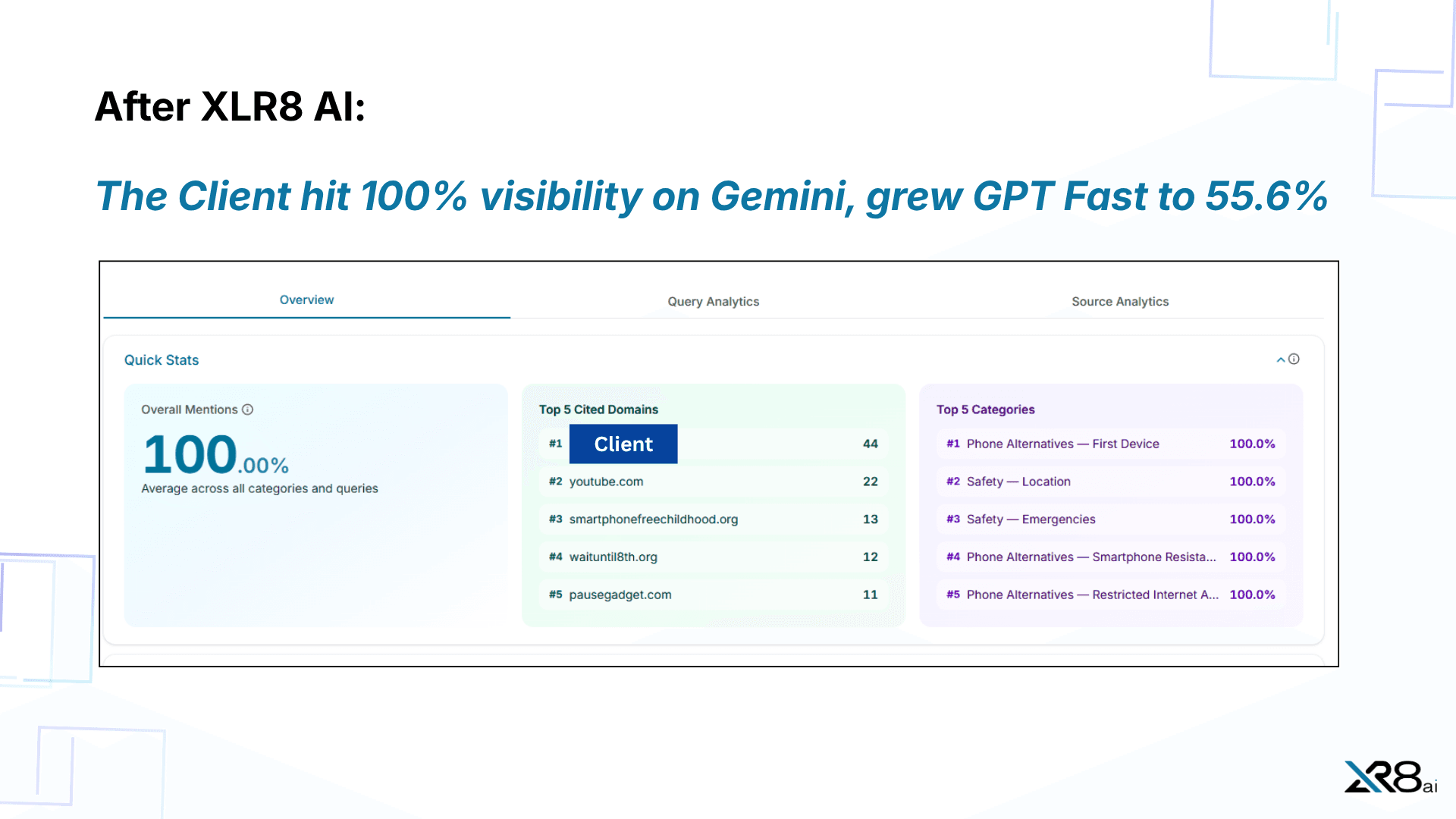Click the citation count 44
This screenshot has width=1456, height=819.
[870, 444]
